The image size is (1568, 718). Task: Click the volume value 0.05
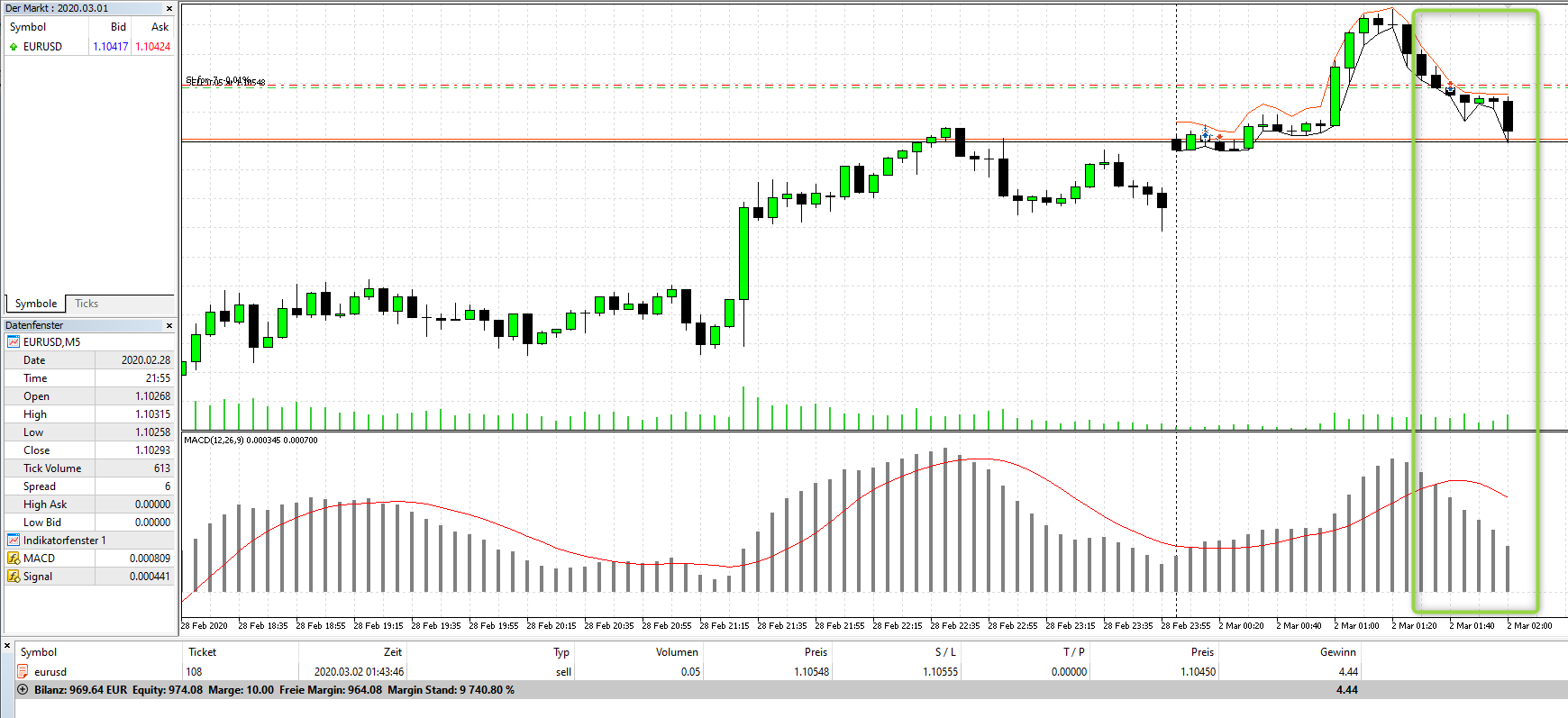point(690,672)
